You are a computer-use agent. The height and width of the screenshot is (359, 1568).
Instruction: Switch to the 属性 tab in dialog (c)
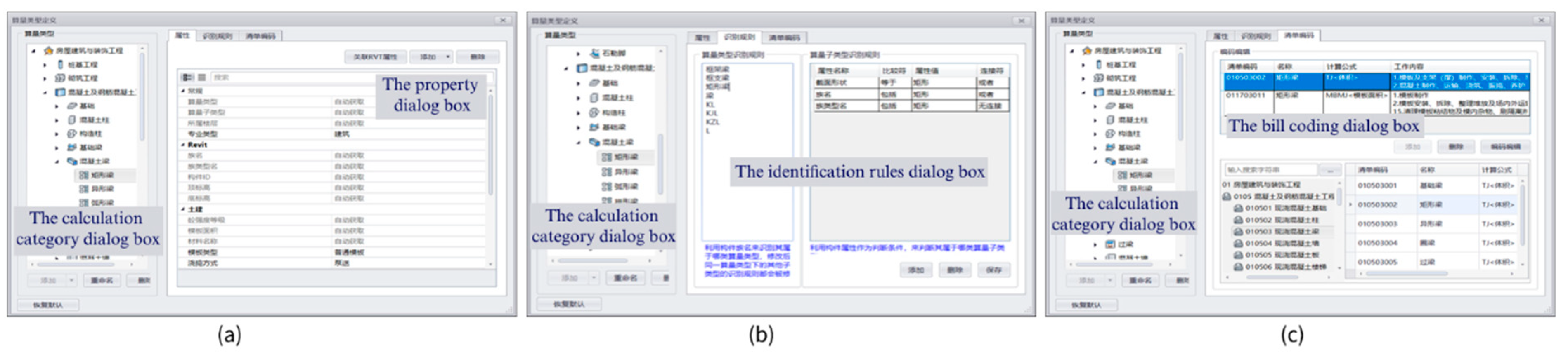point(1220,36)
